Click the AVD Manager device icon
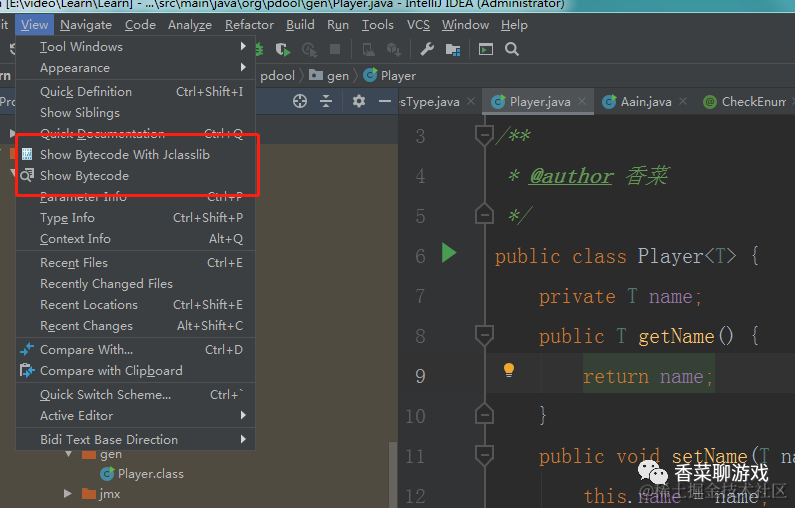The height and width of the screenshot is (508, 795). click(369, 49)
